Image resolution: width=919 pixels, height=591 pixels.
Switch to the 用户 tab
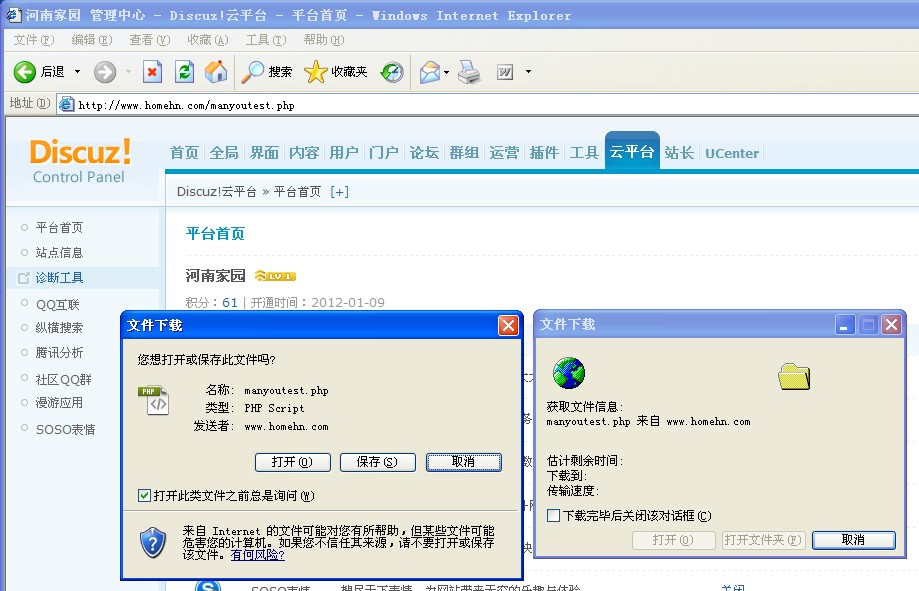(x=343, y=153)
